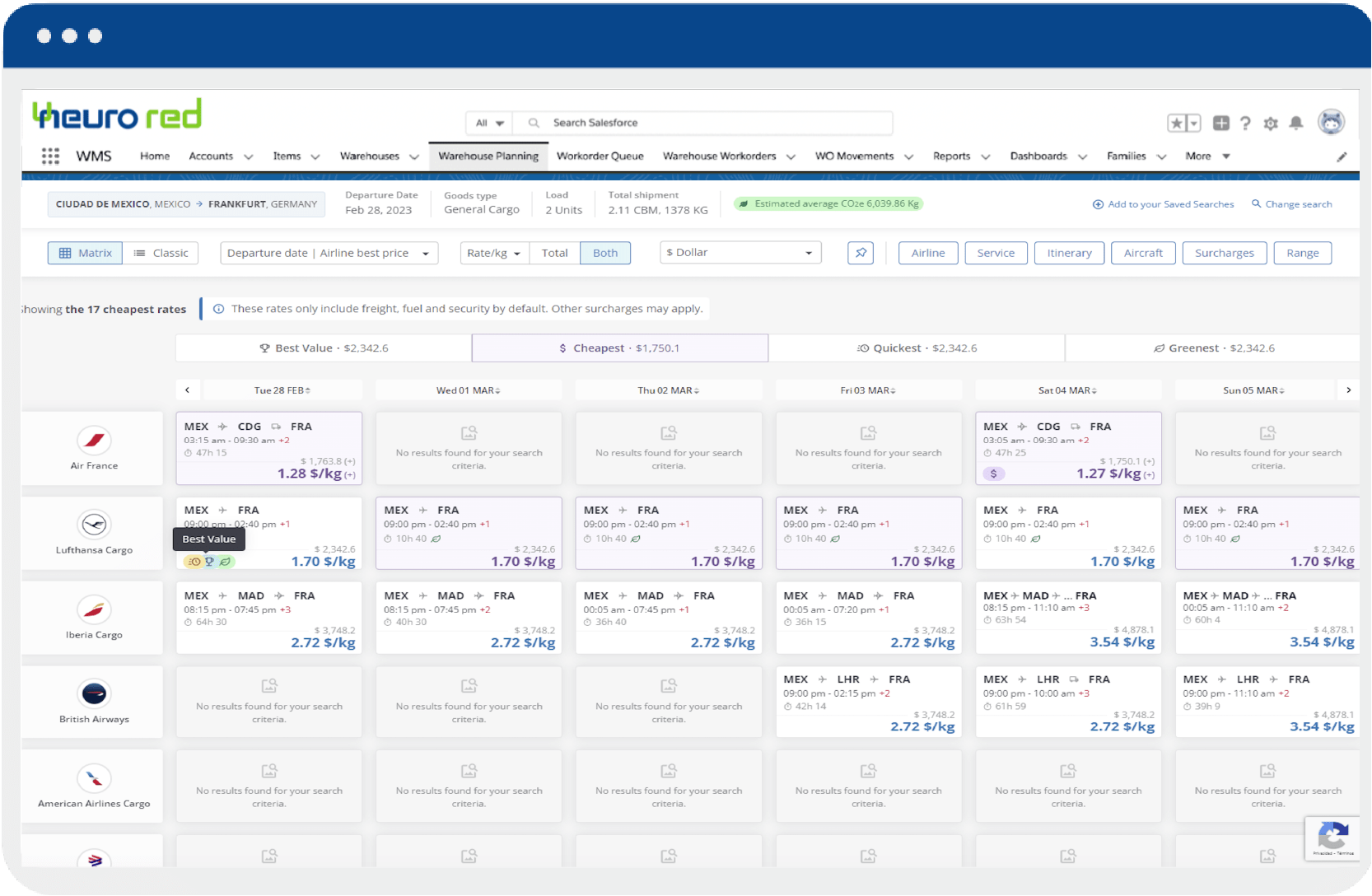Open the Surcharges filter button
1372x896 pixels.
point(1224,253)
